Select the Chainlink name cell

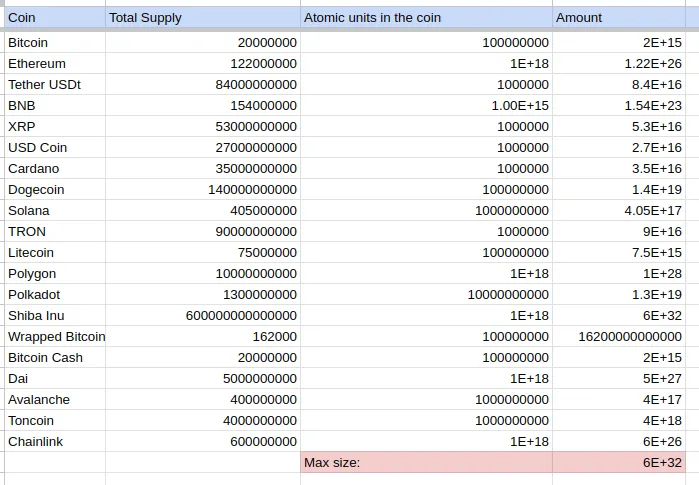point(52,442)
